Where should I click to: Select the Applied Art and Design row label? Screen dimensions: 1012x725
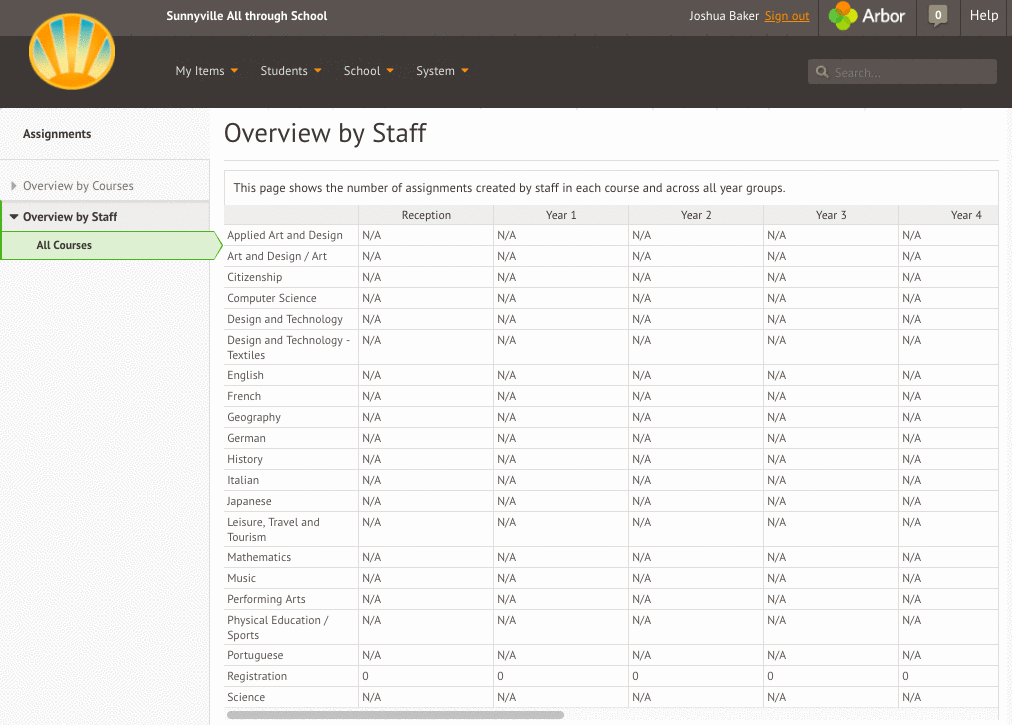coord(285,236)
